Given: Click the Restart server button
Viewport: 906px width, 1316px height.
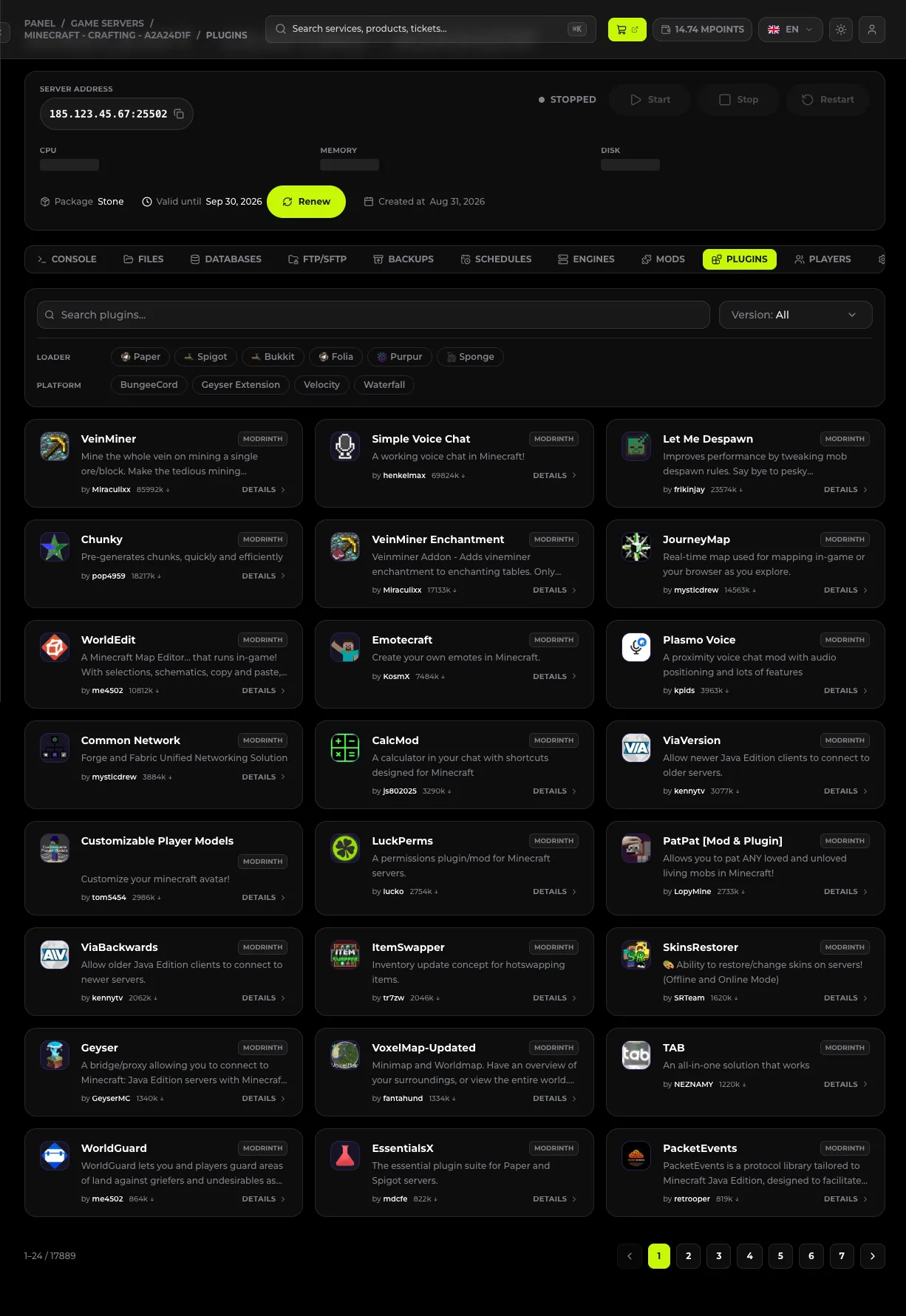Looking at the screenshot, I should (x=828, y=100).
